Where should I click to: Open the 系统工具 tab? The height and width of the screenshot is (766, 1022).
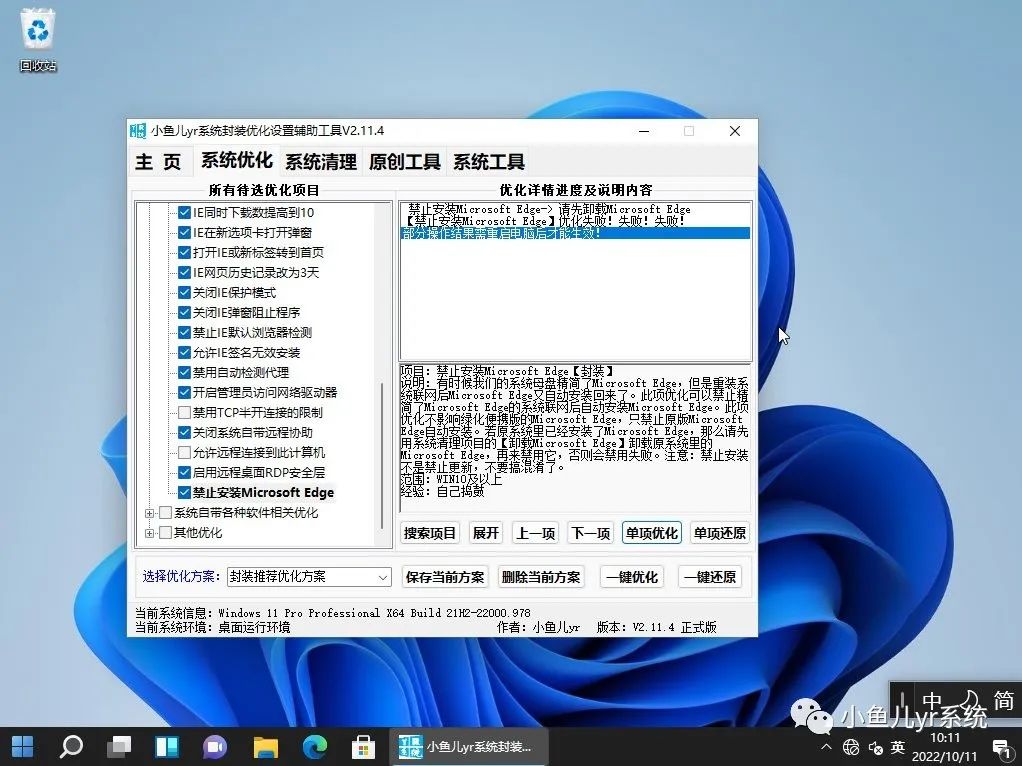(489, 162)
